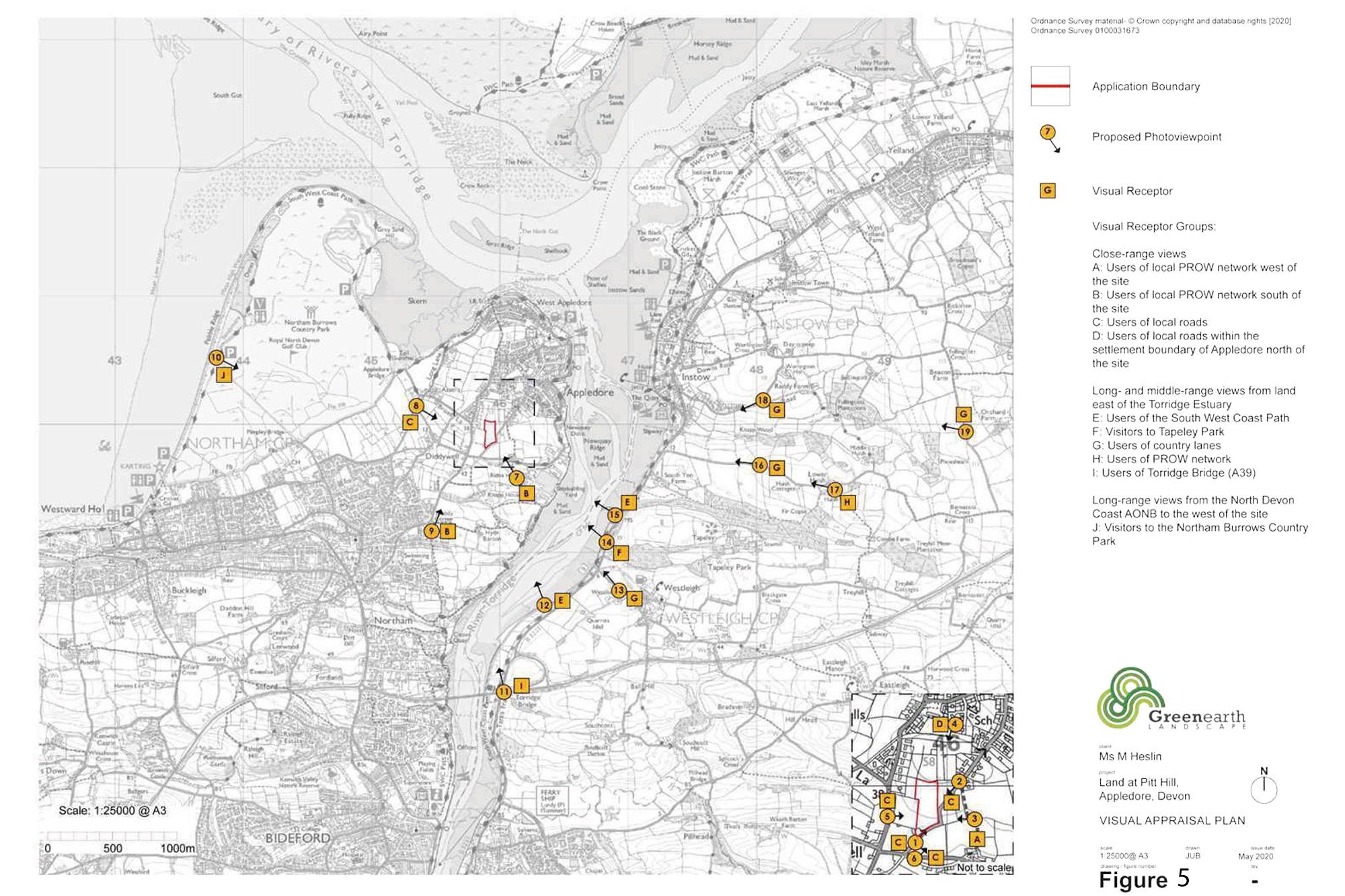Click the Proposed Photoviewpoint legend symbol
1345x896 pixels.
click(1048, 133)
